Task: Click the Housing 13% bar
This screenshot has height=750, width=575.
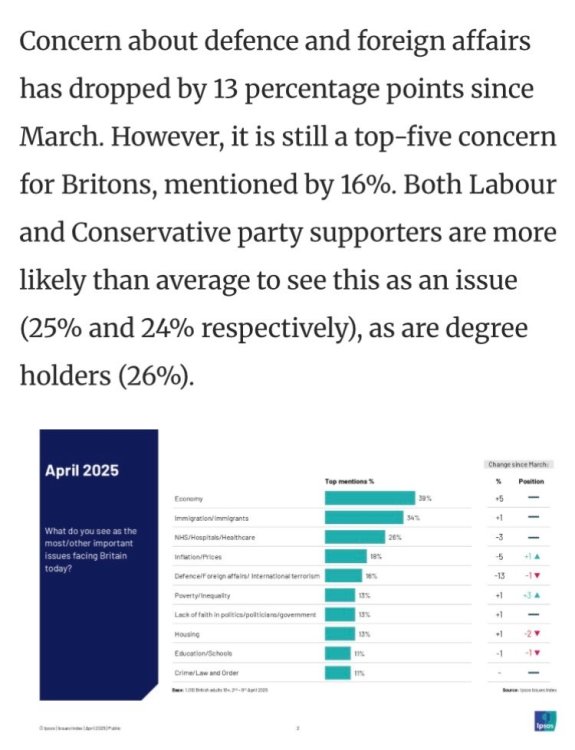Action: pos(340,634)
